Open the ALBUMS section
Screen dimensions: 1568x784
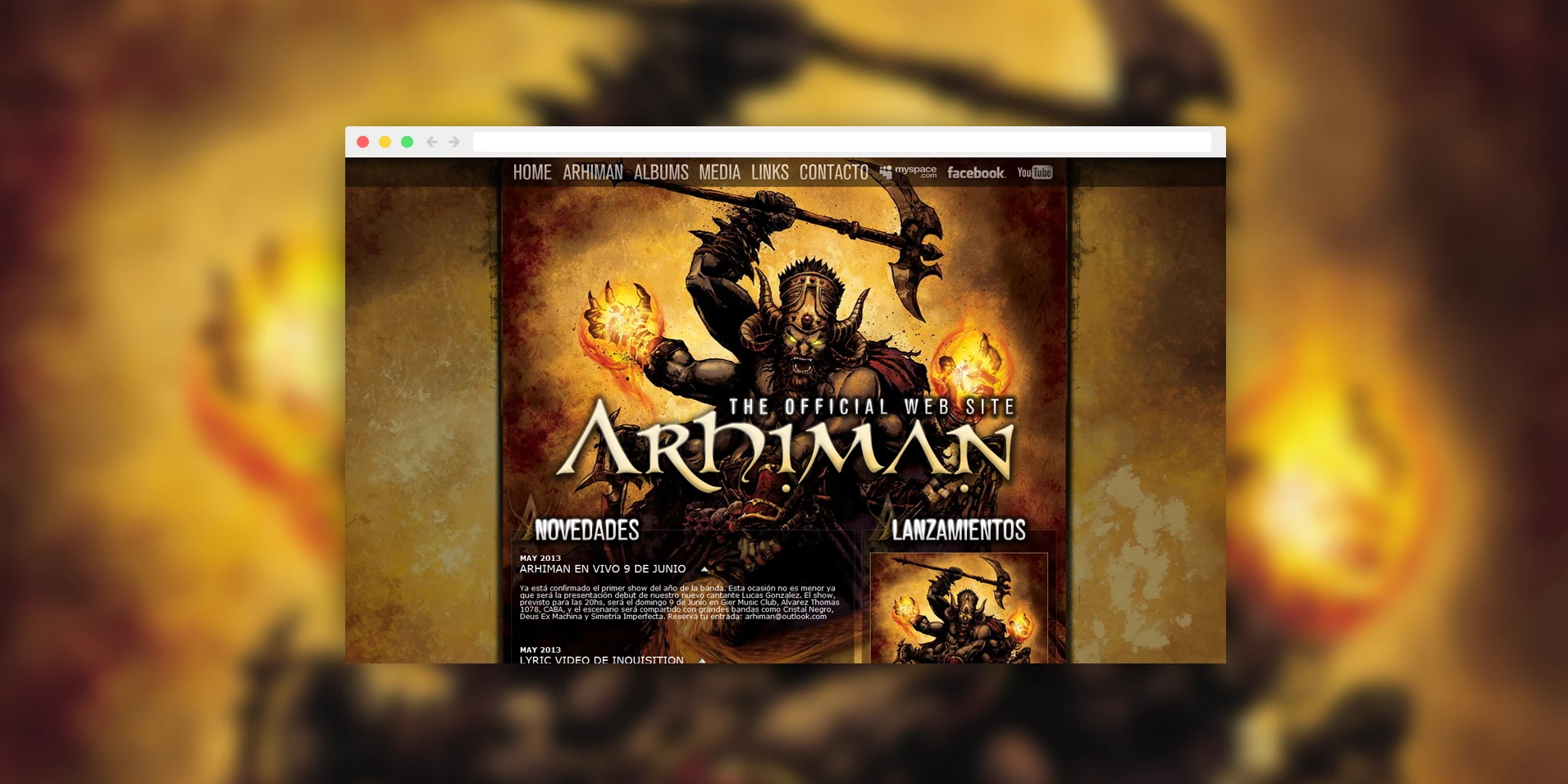pyautogui.click(x=661, y=173)
